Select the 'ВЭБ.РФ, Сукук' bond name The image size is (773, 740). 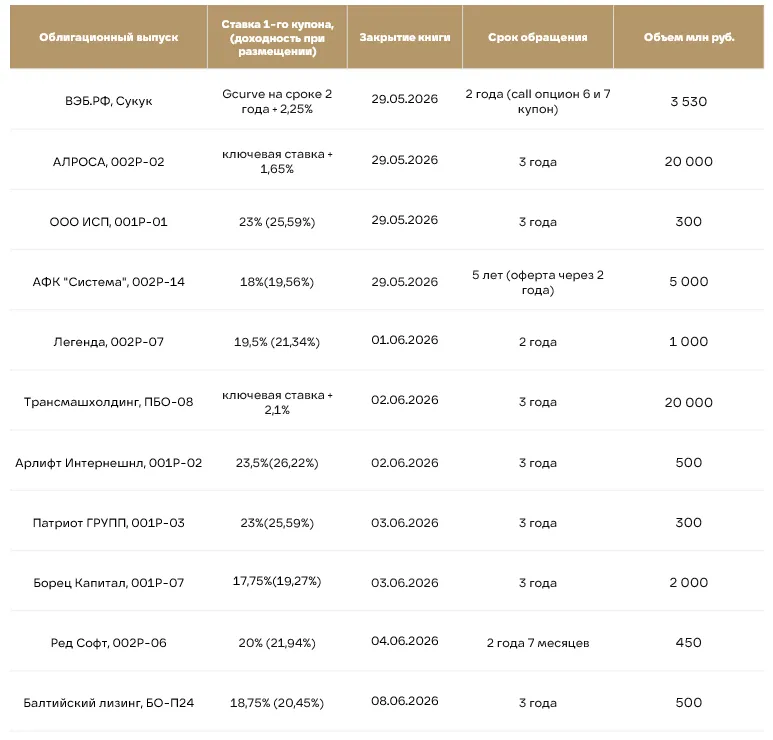[108, 101]
